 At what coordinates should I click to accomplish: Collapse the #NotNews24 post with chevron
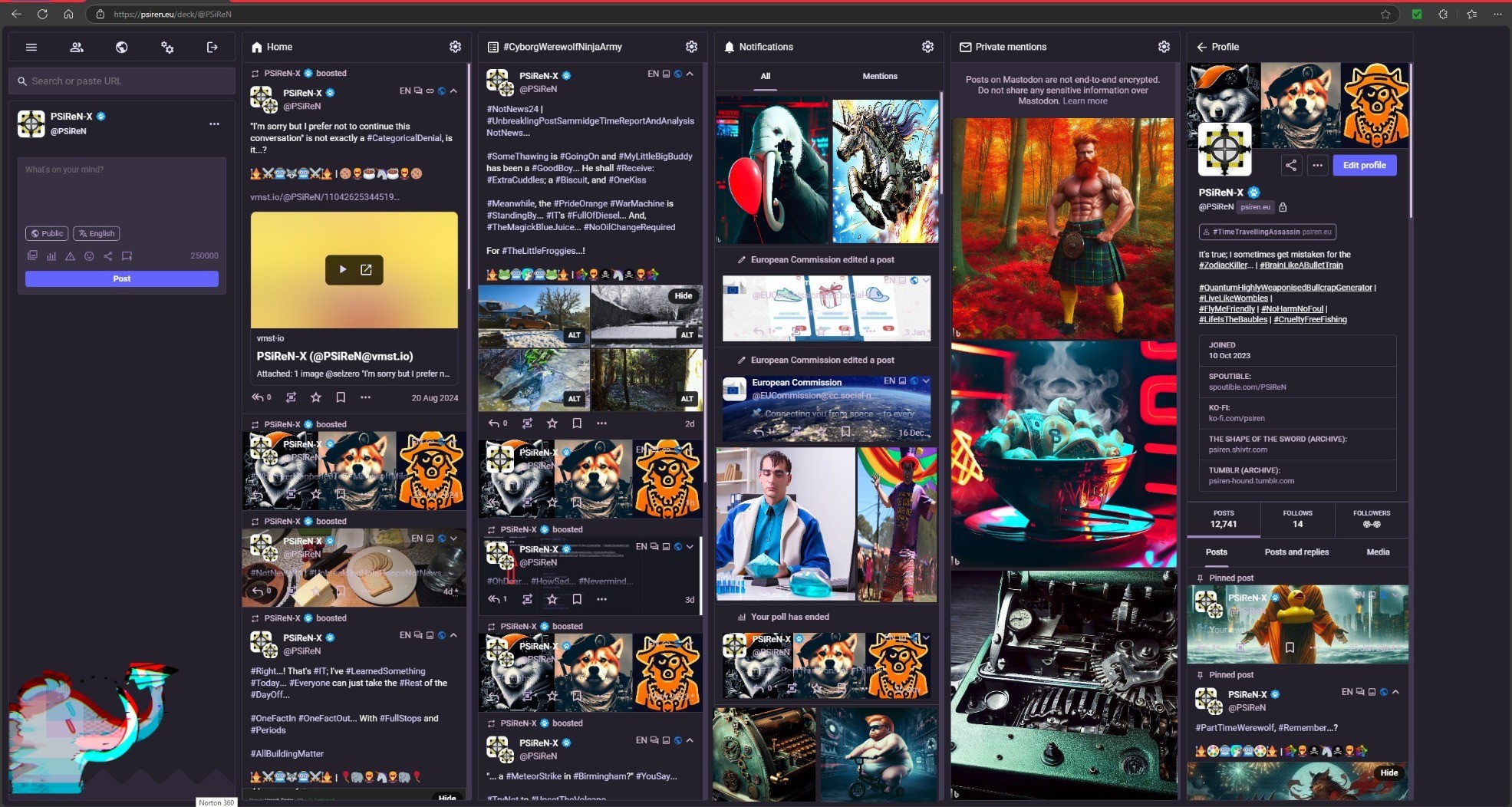pos(690,74)
